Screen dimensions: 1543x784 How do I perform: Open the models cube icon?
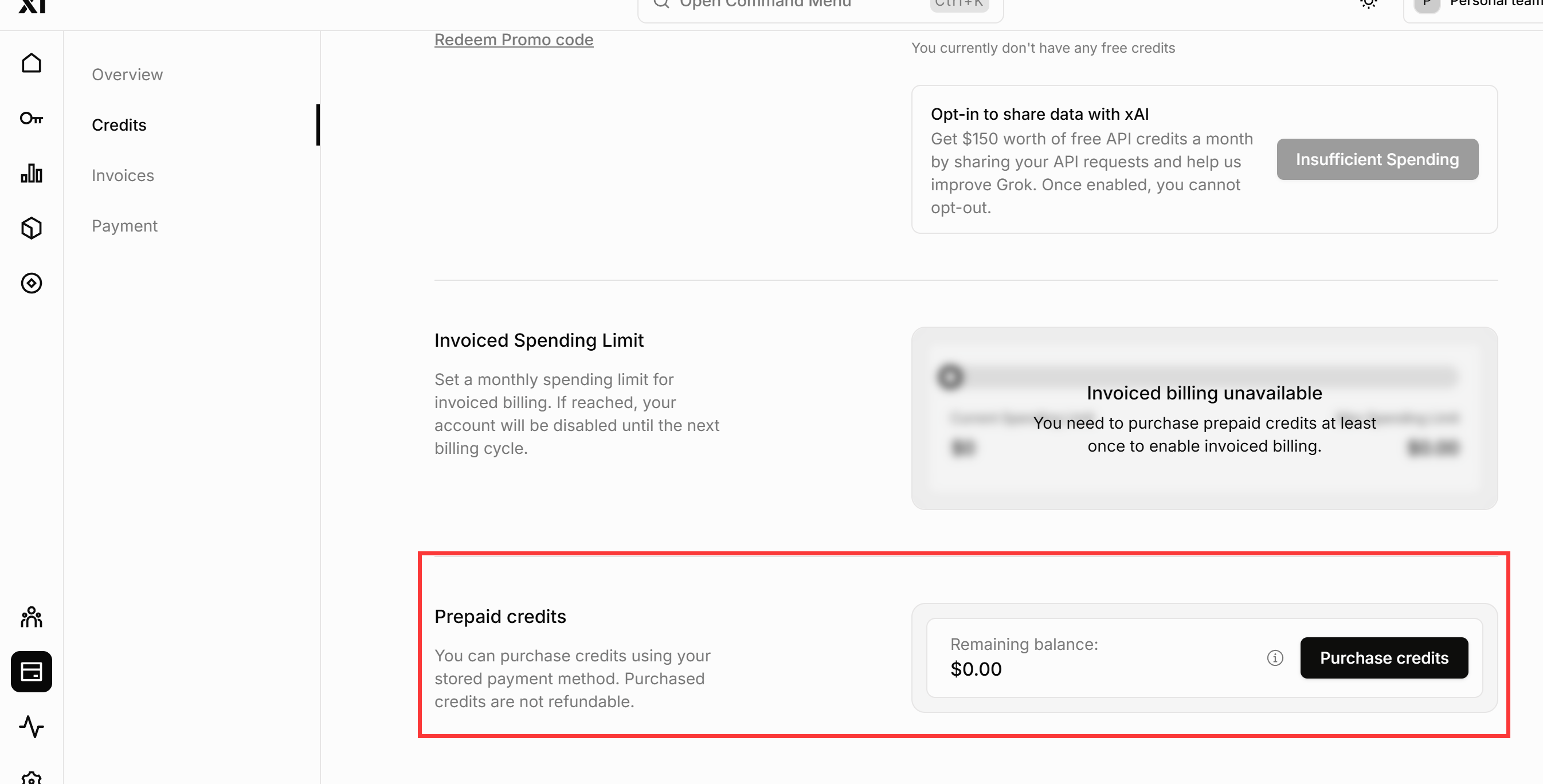click(x=31, y=228)
